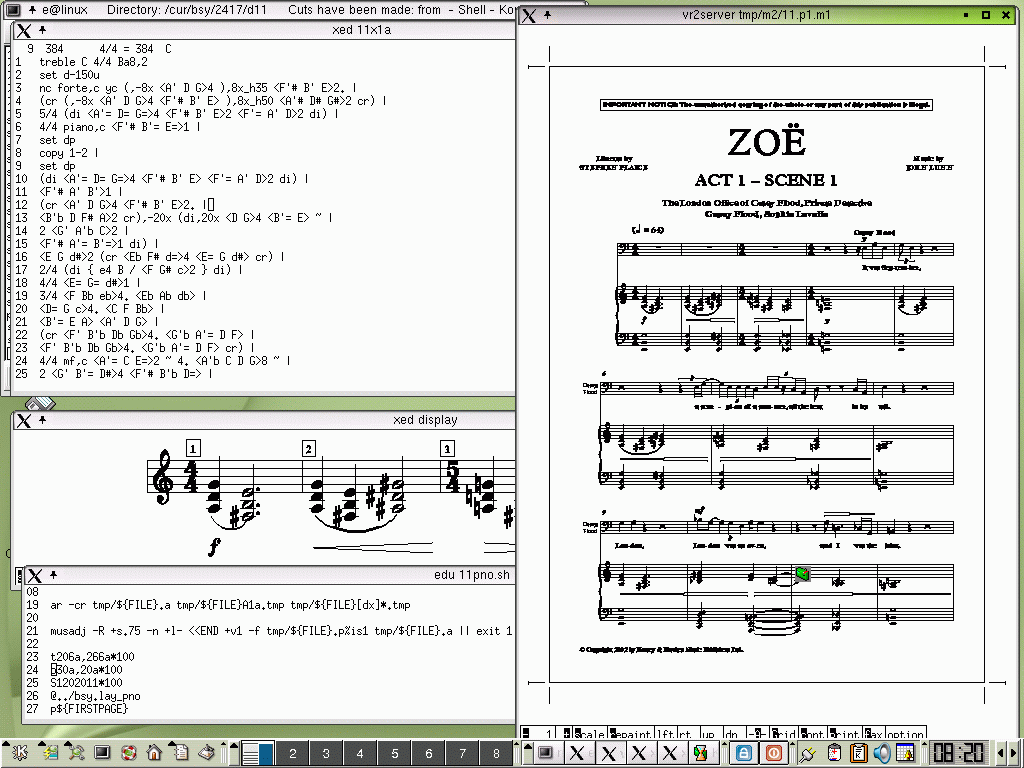The width and height of the screenshot is (1024, 768).
Task: Click the Repaint button in vr2server toolbar
Action: pyautogui.click(x=632, y=734)
